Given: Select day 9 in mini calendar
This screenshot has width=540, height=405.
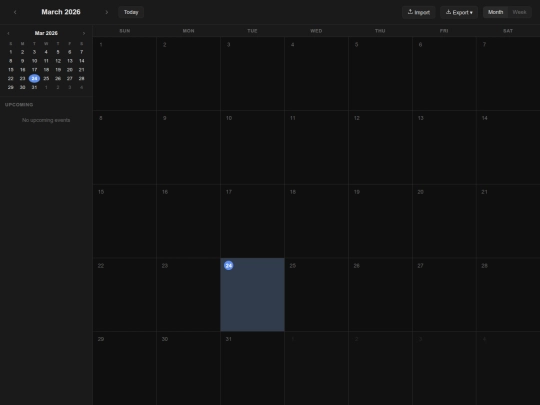Looking at the screenshot, I should pos(22,61).
